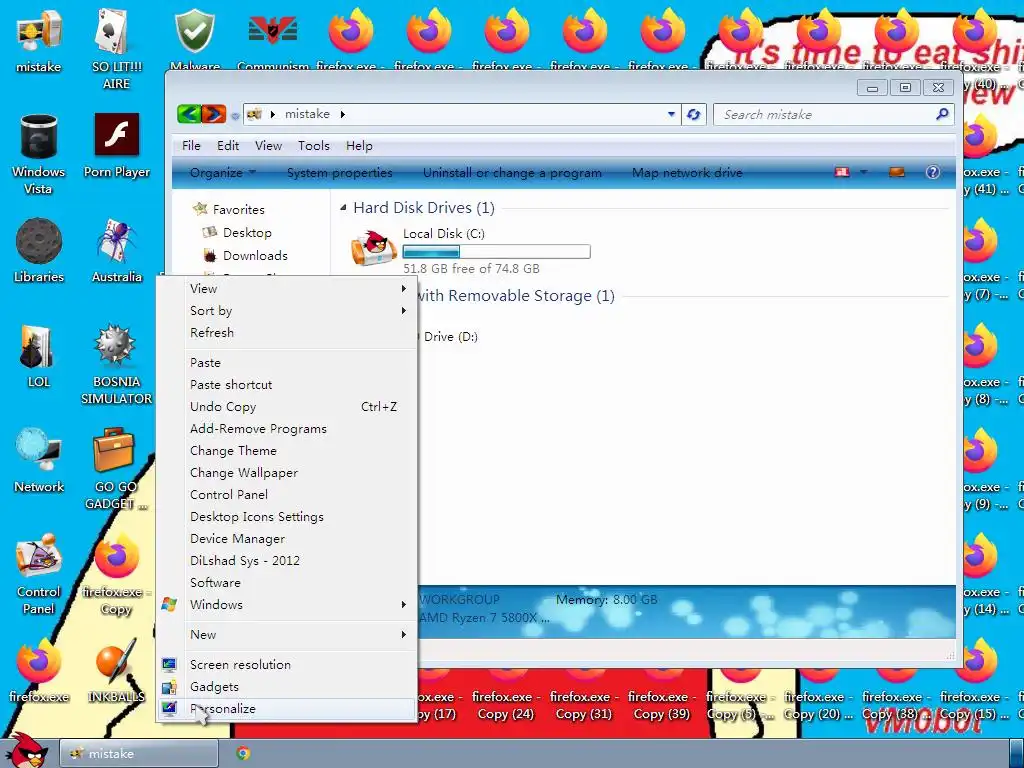The image size is (1024, 768).
Task: Expand the address bar history dropdown
Action: [671, 114]
